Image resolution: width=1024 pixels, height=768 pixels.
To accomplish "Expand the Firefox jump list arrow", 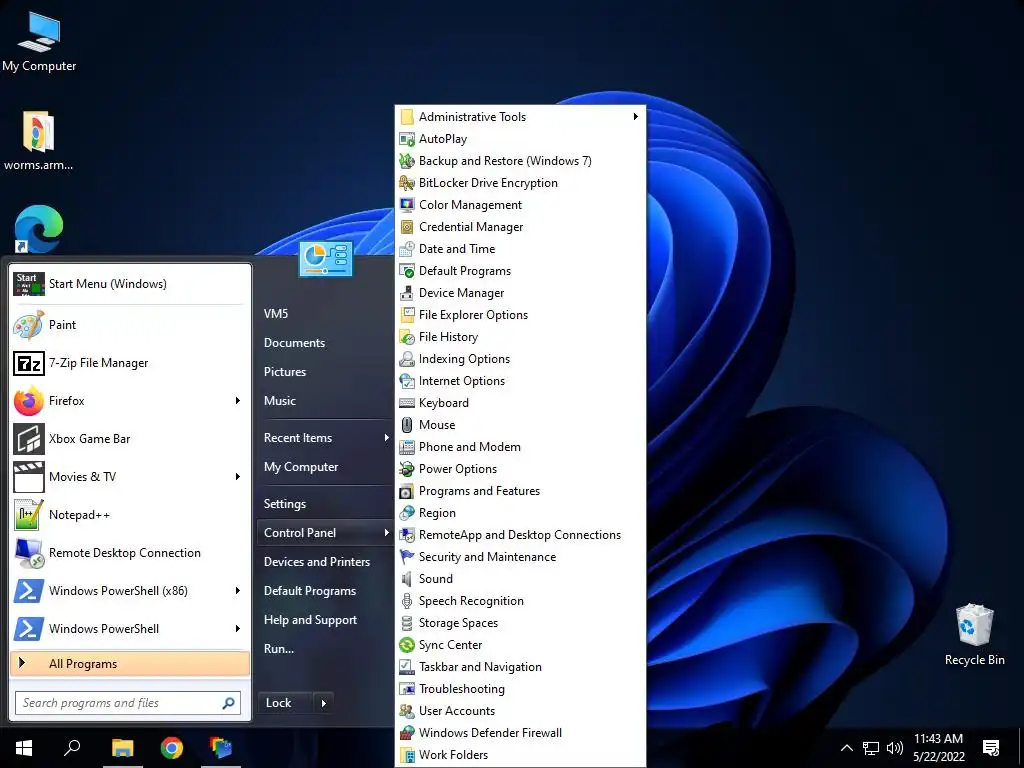I will tap(238, 400).
